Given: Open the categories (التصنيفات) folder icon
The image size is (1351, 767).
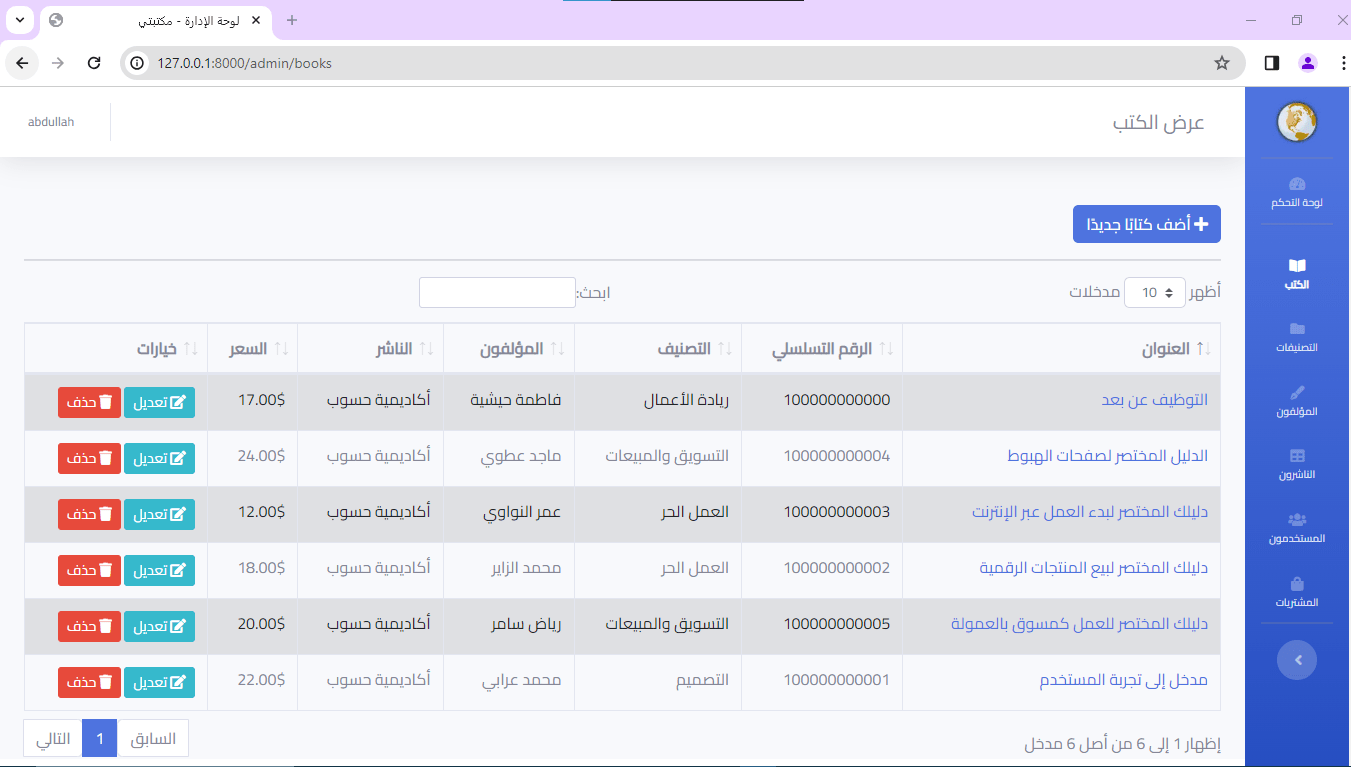Looking at the screenshot, I should 1297,329.
